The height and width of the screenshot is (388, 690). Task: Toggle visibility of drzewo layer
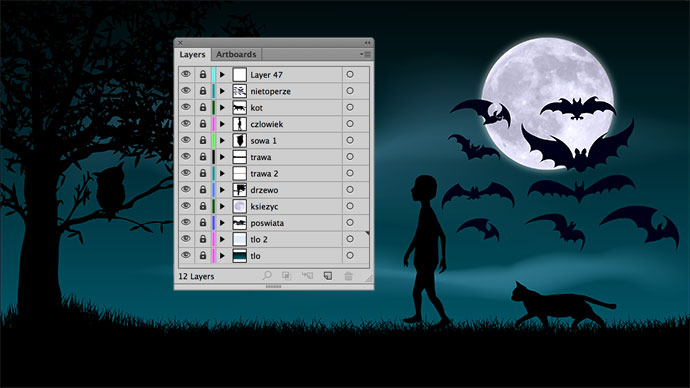[186, 190]
